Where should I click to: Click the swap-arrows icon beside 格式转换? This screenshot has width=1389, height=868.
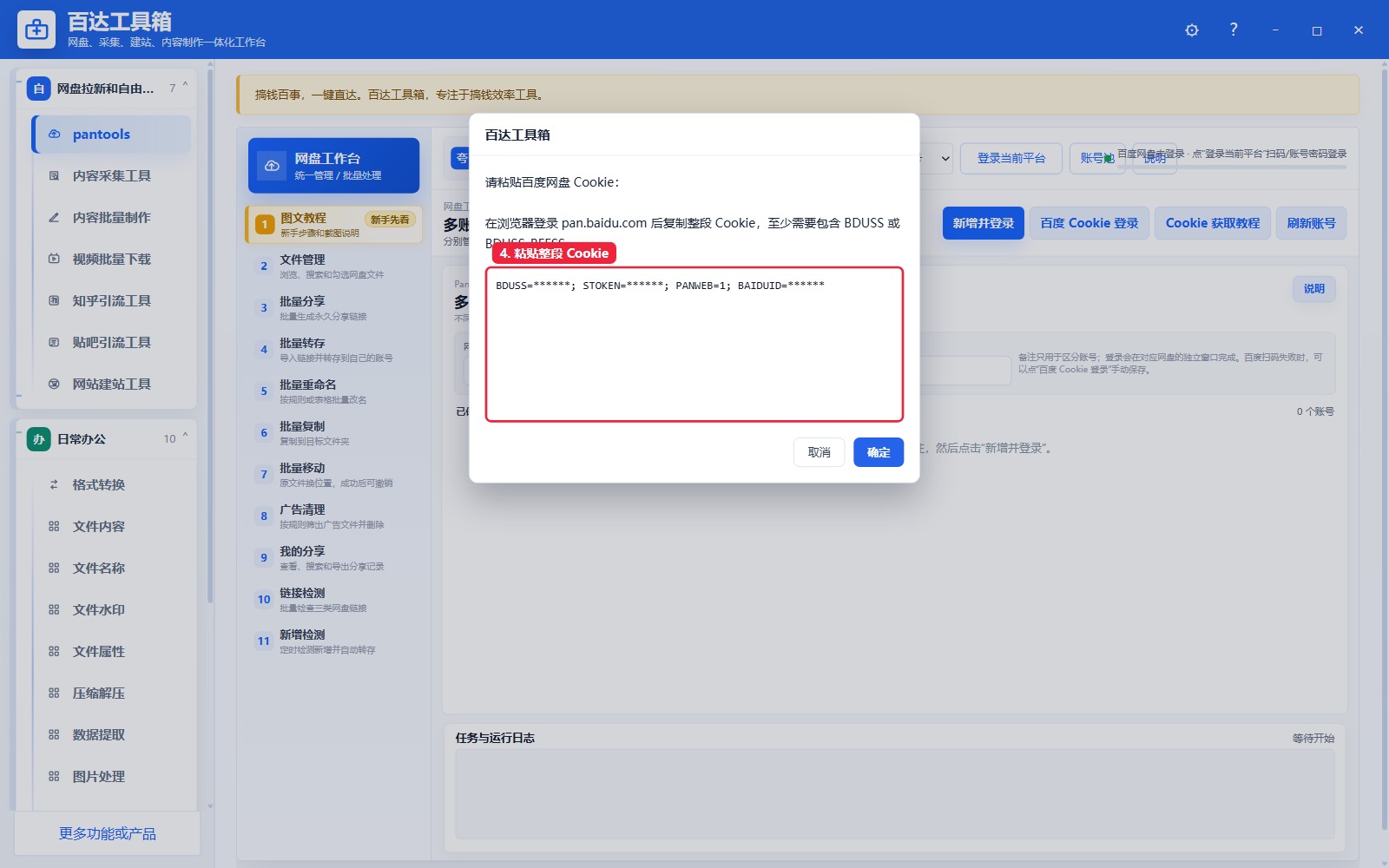[x=54, y=485]
